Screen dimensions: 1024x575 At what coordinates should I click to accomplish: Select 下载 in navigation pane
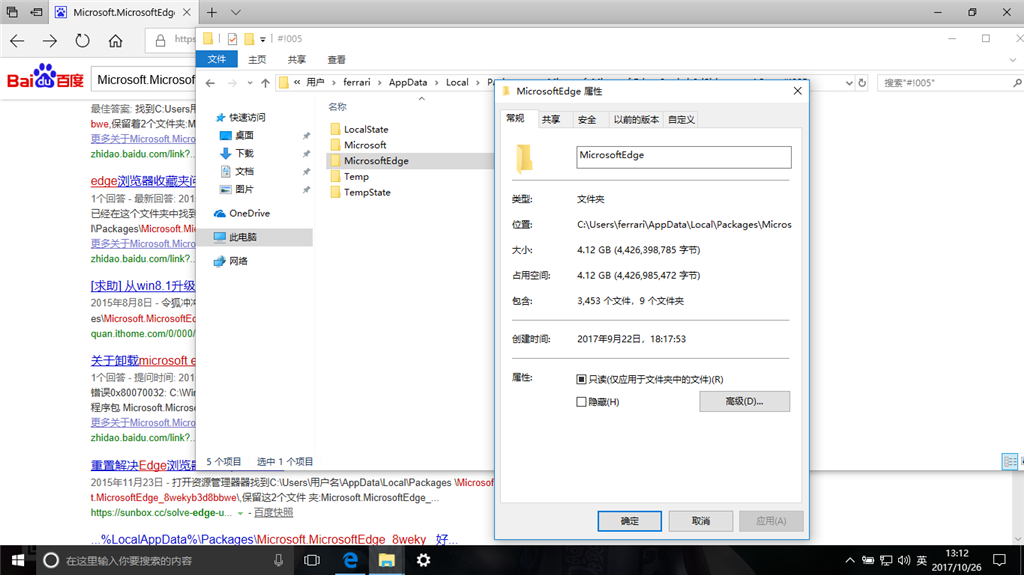244,153
